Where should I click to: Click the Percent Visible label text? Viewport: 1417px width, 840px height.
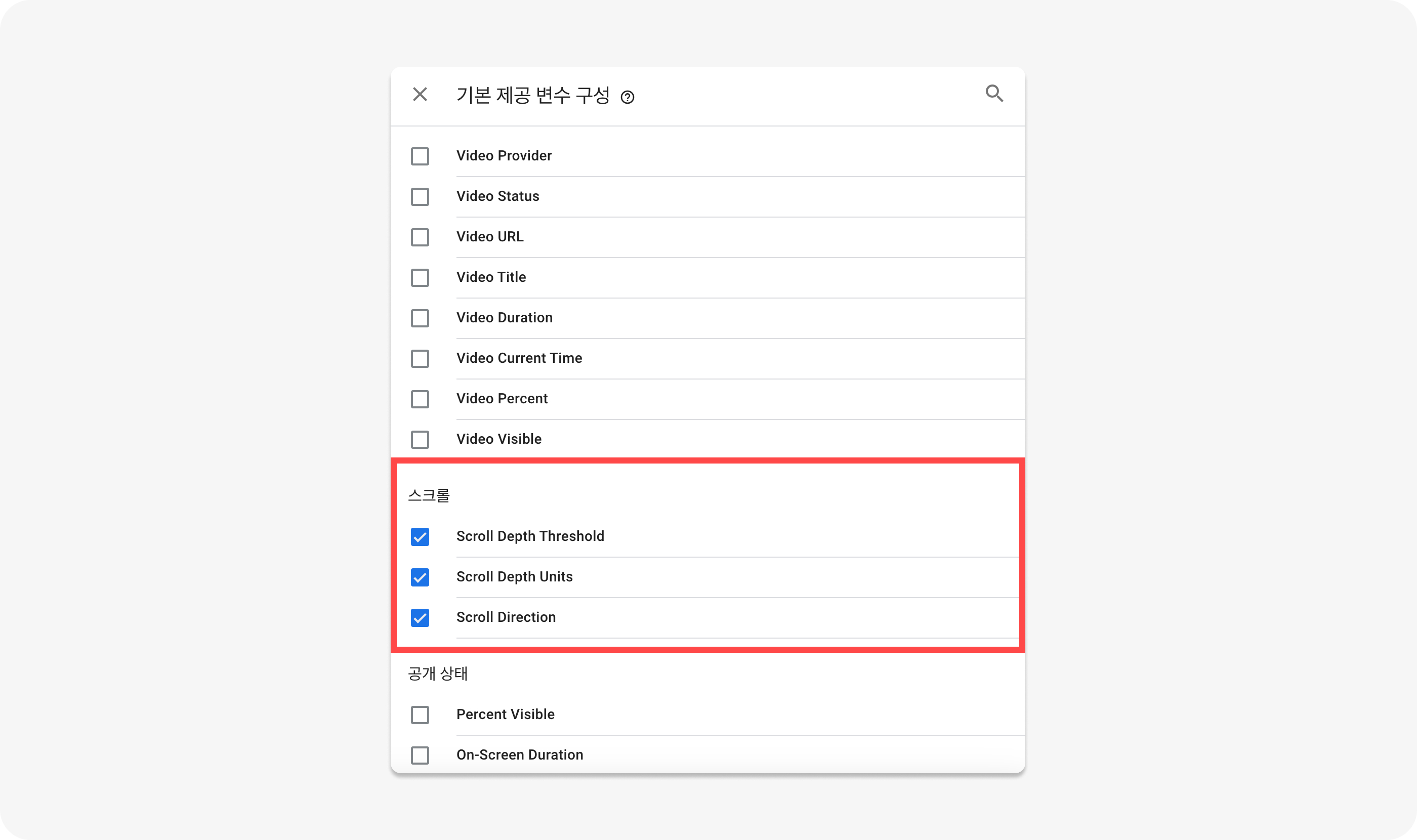[505, 715]
